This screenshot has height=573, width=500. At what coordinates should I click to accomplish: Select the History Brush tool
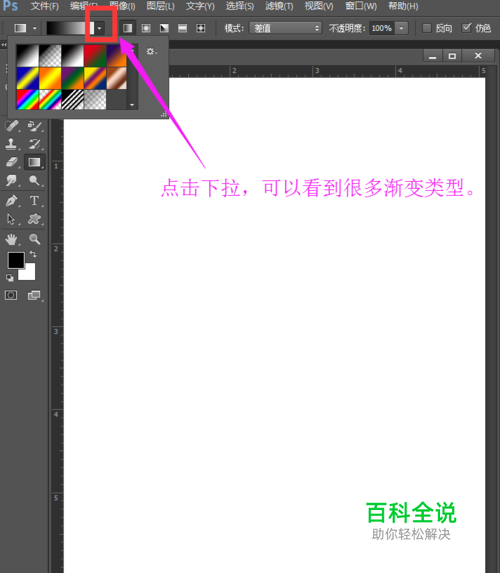click(x=34, y=144)
